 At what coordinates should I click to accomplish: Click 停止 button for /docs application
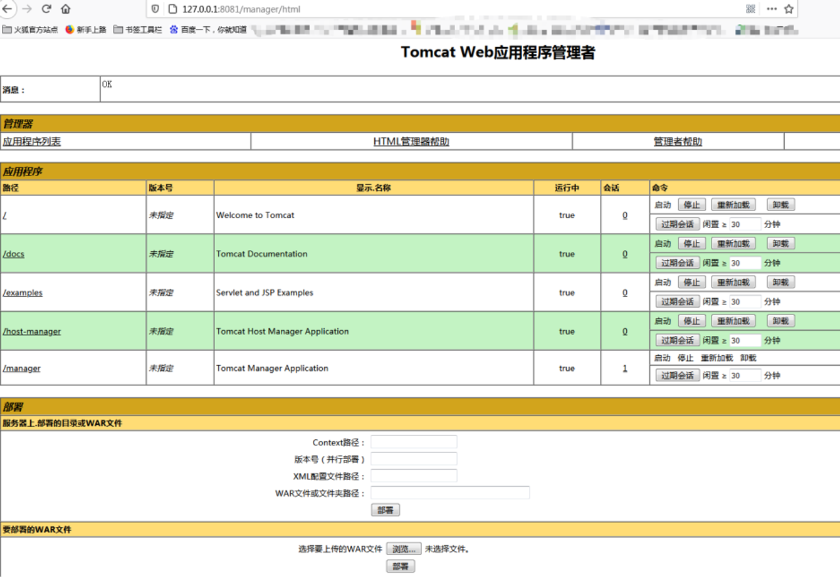click(x=691, y=244)
